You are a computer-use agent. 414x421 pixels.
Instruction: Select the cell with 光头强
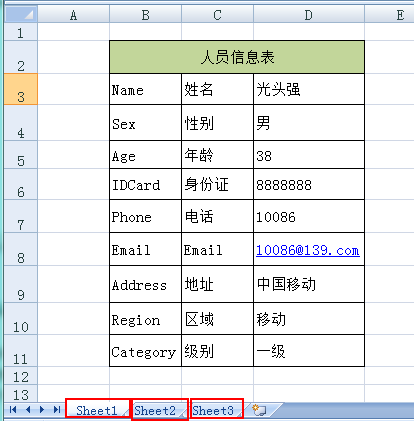click(x=309, y=89)
